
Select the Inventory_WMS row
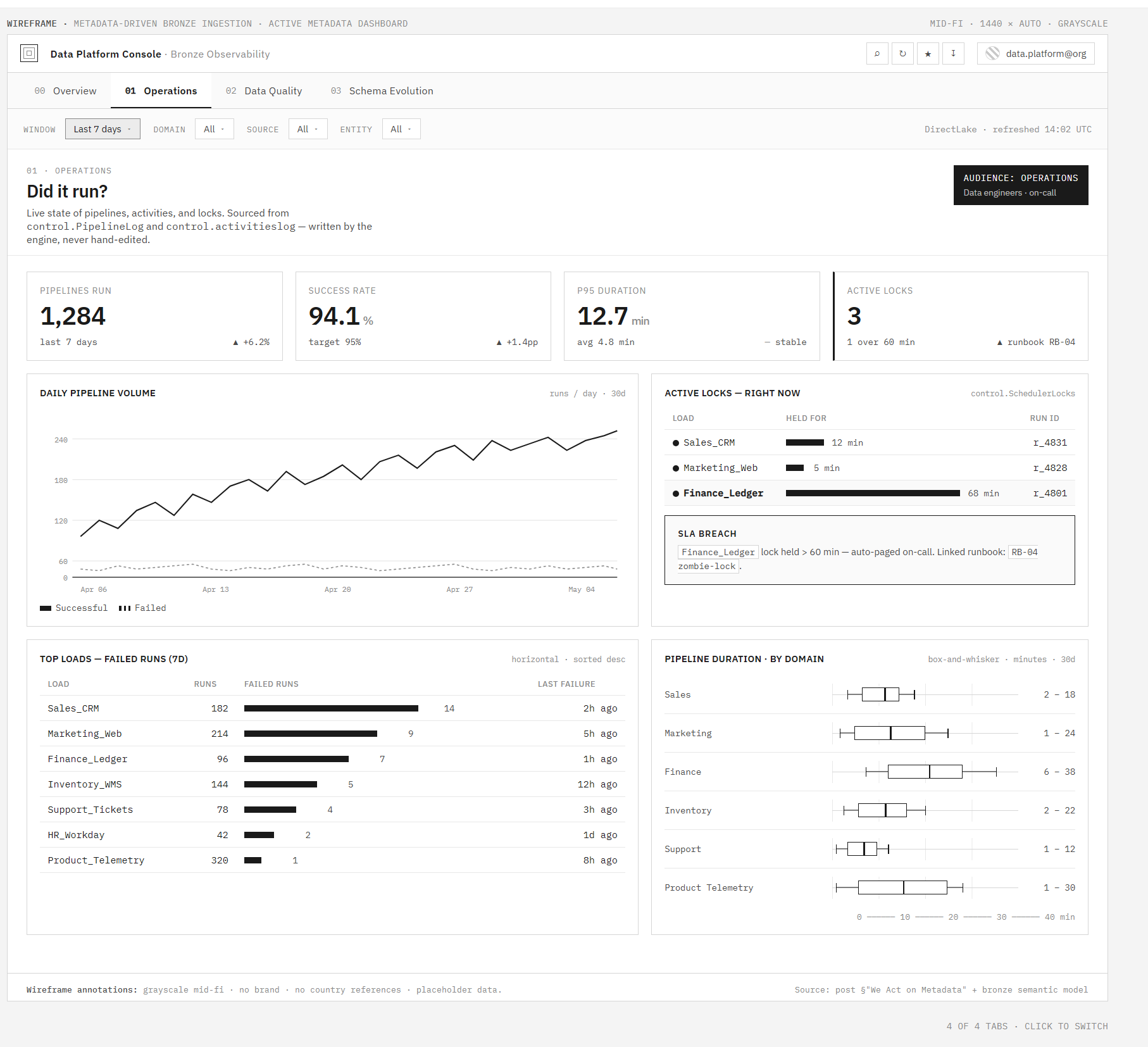[332, 784]
